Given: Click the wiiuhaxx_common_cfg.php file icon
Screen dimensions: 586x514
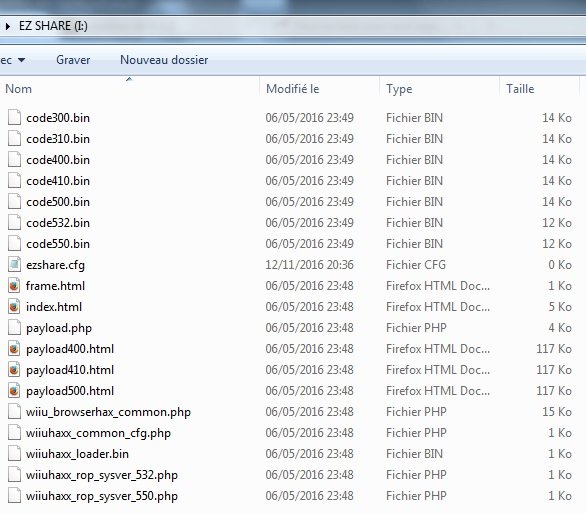Looking at the screenshot, I should point(14,433).
